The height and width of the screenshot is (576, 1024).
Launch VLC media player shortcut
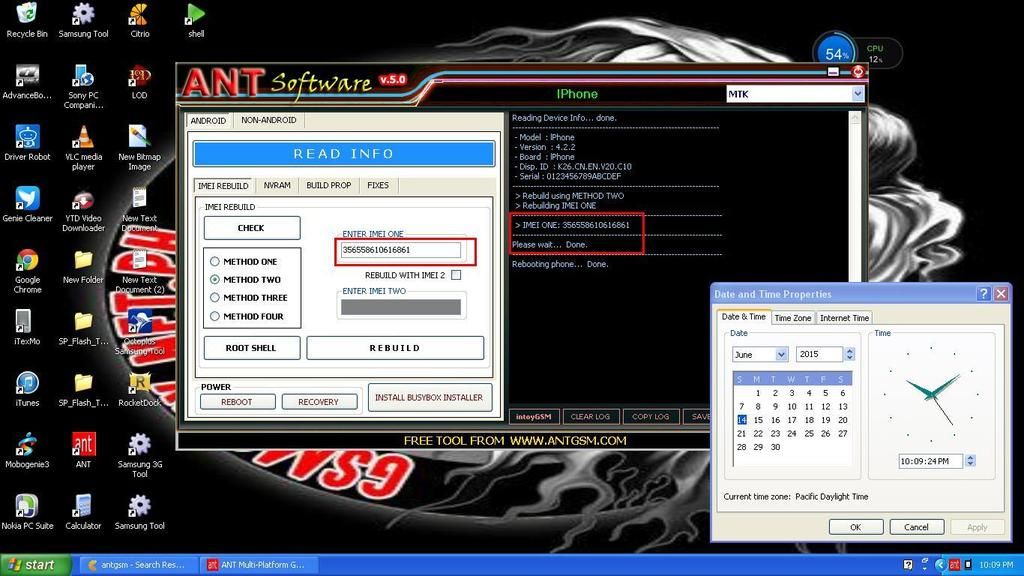pos(83,137)
